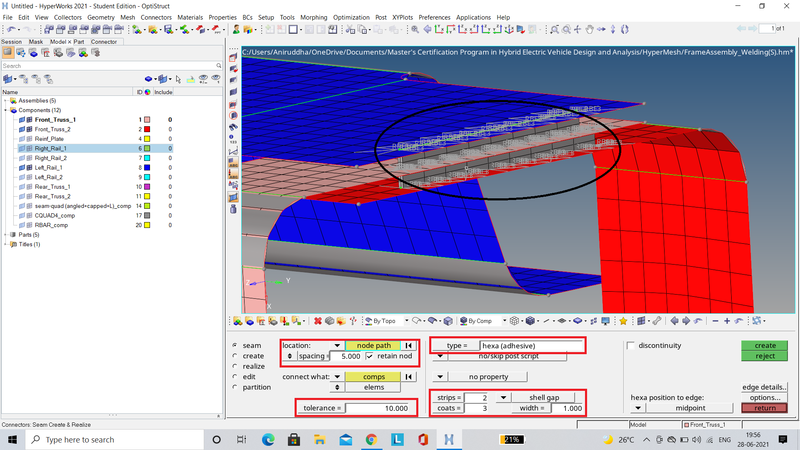Enable the discontinuity checkbox

point(629,345)
